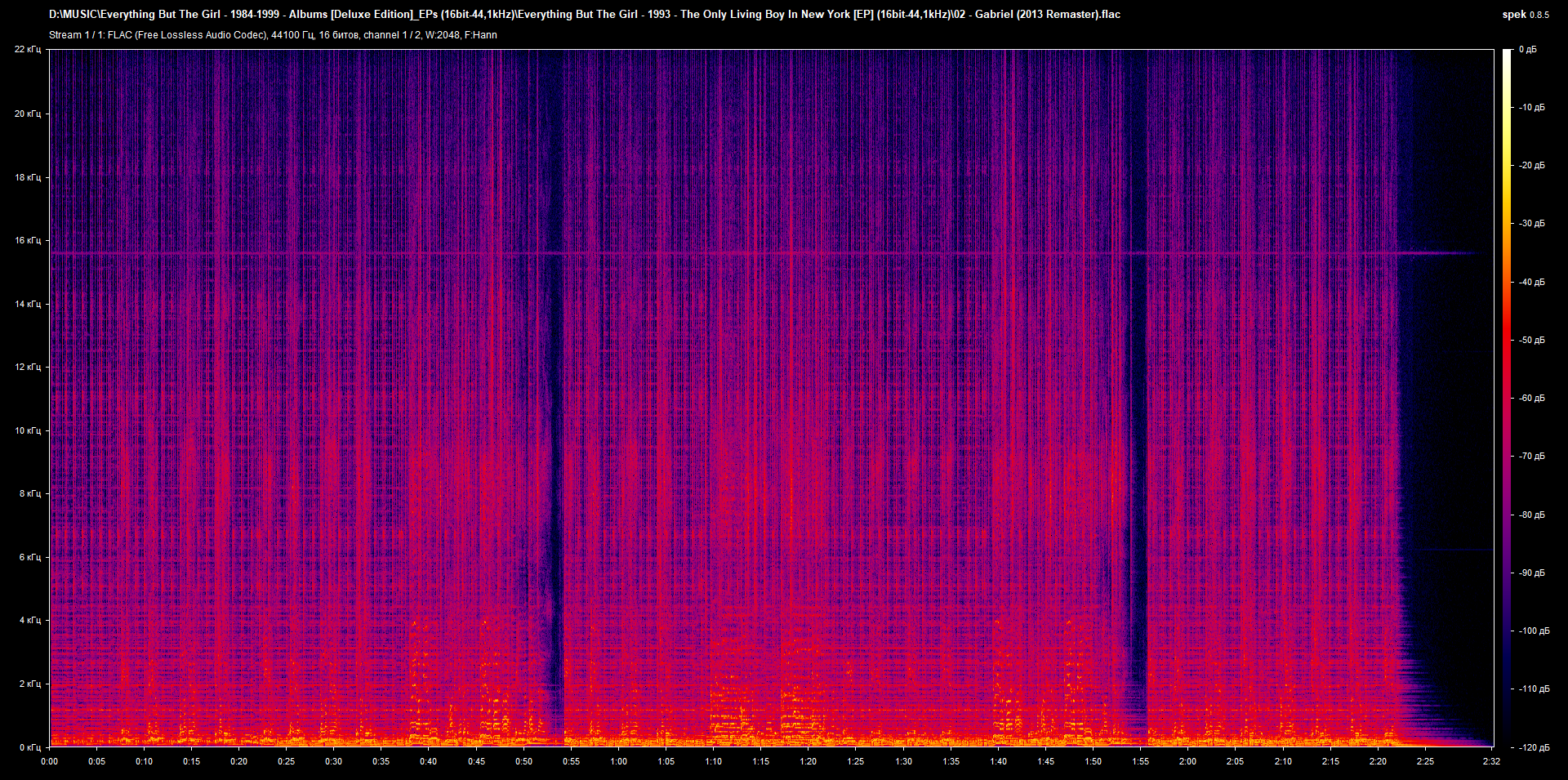
Task: Click the dark spectrogram gap near 0:53
Action: click(x=555, y=398)
